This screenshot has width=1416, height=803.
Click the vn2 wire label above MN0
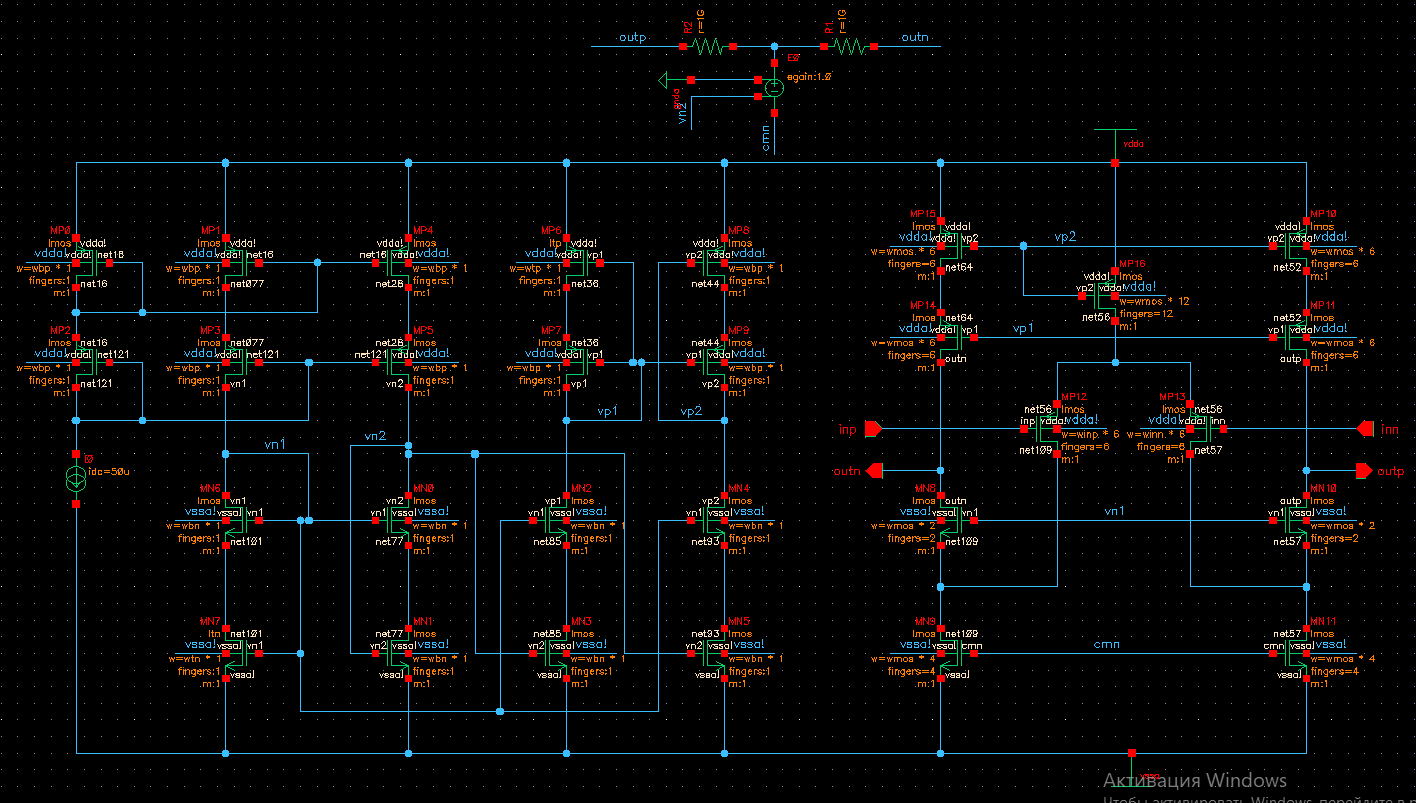(x=375, y=436)
